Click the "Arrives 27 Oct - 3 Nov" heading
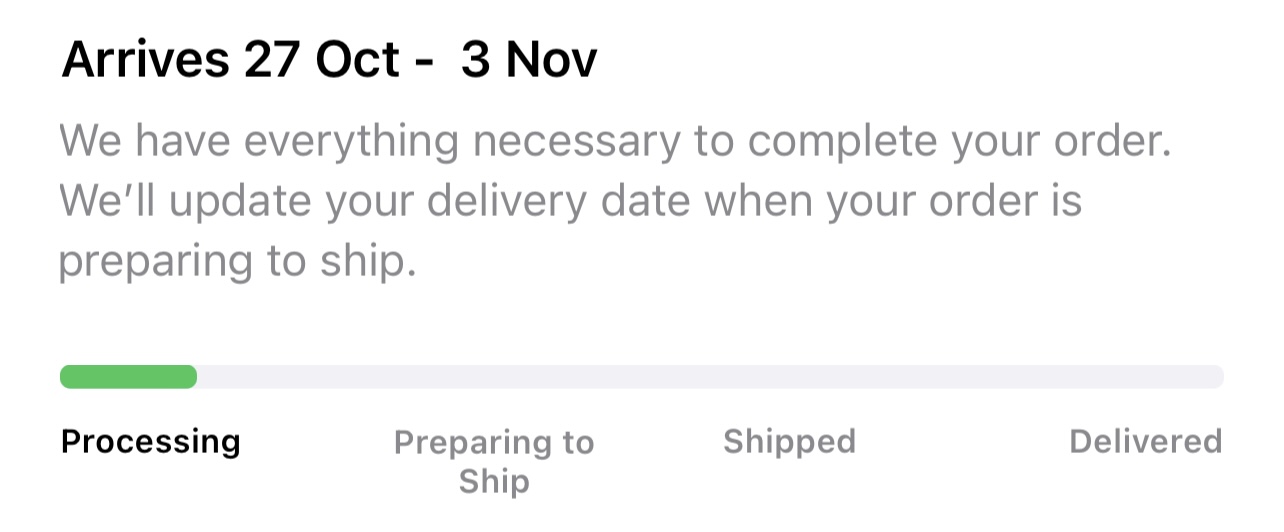 tap(329, 60)
